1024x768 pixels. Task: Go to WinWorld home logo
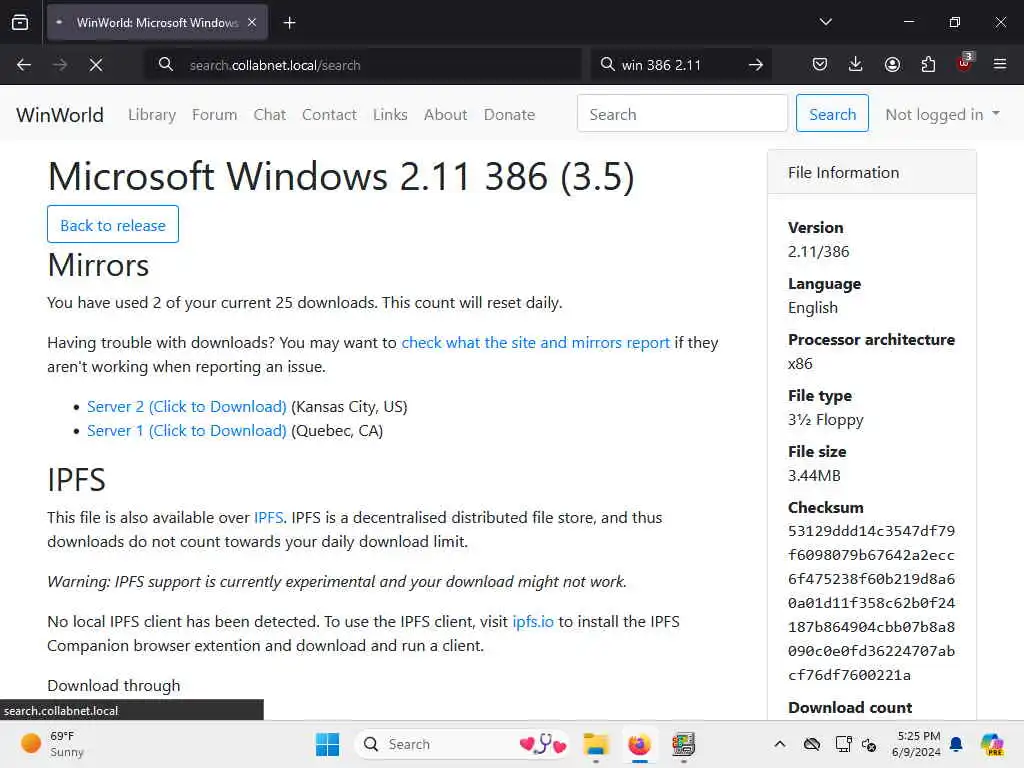pos(60,115)
